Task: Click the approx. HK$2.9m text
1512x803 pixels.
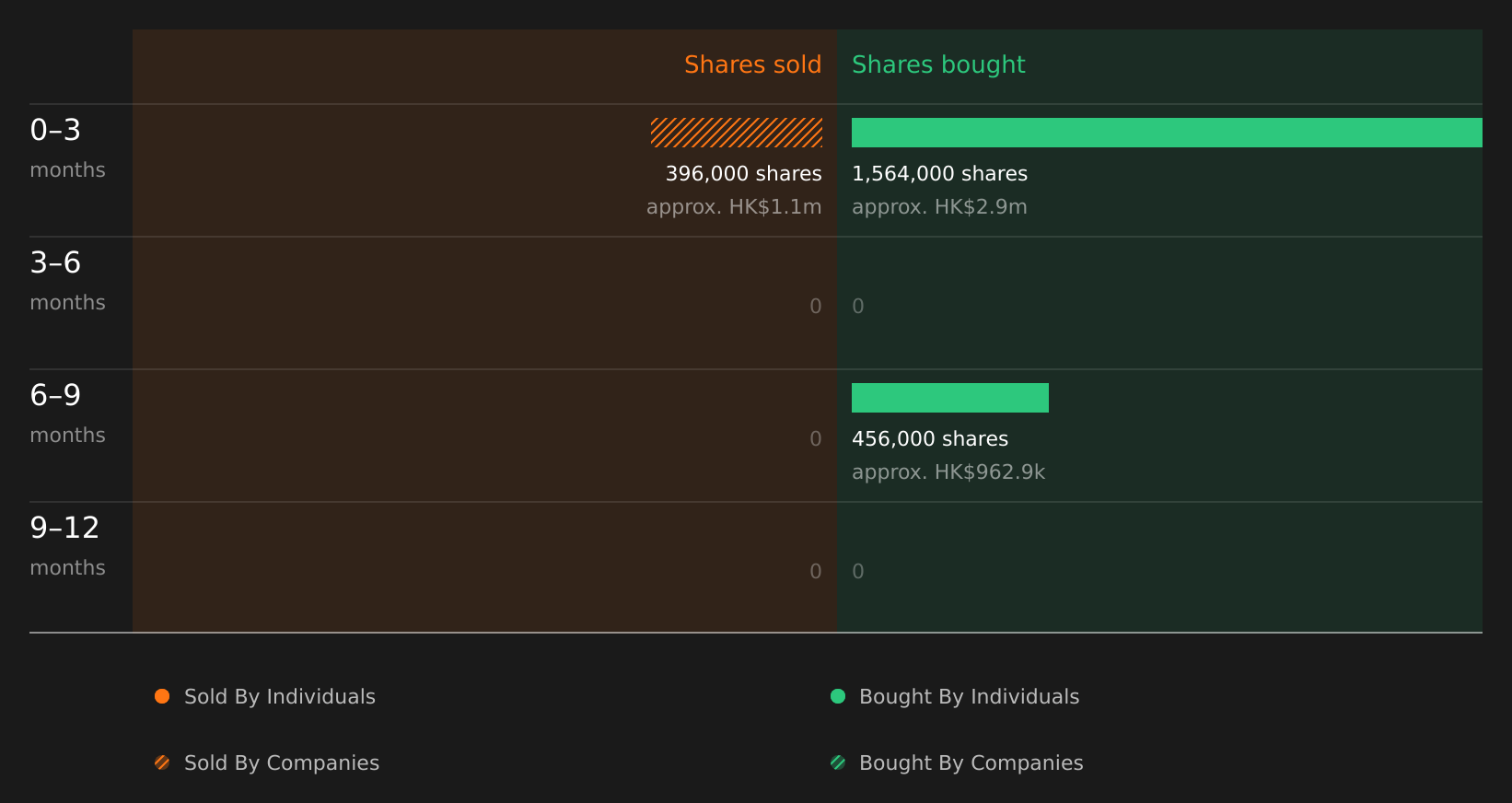Action: (939, 206)
